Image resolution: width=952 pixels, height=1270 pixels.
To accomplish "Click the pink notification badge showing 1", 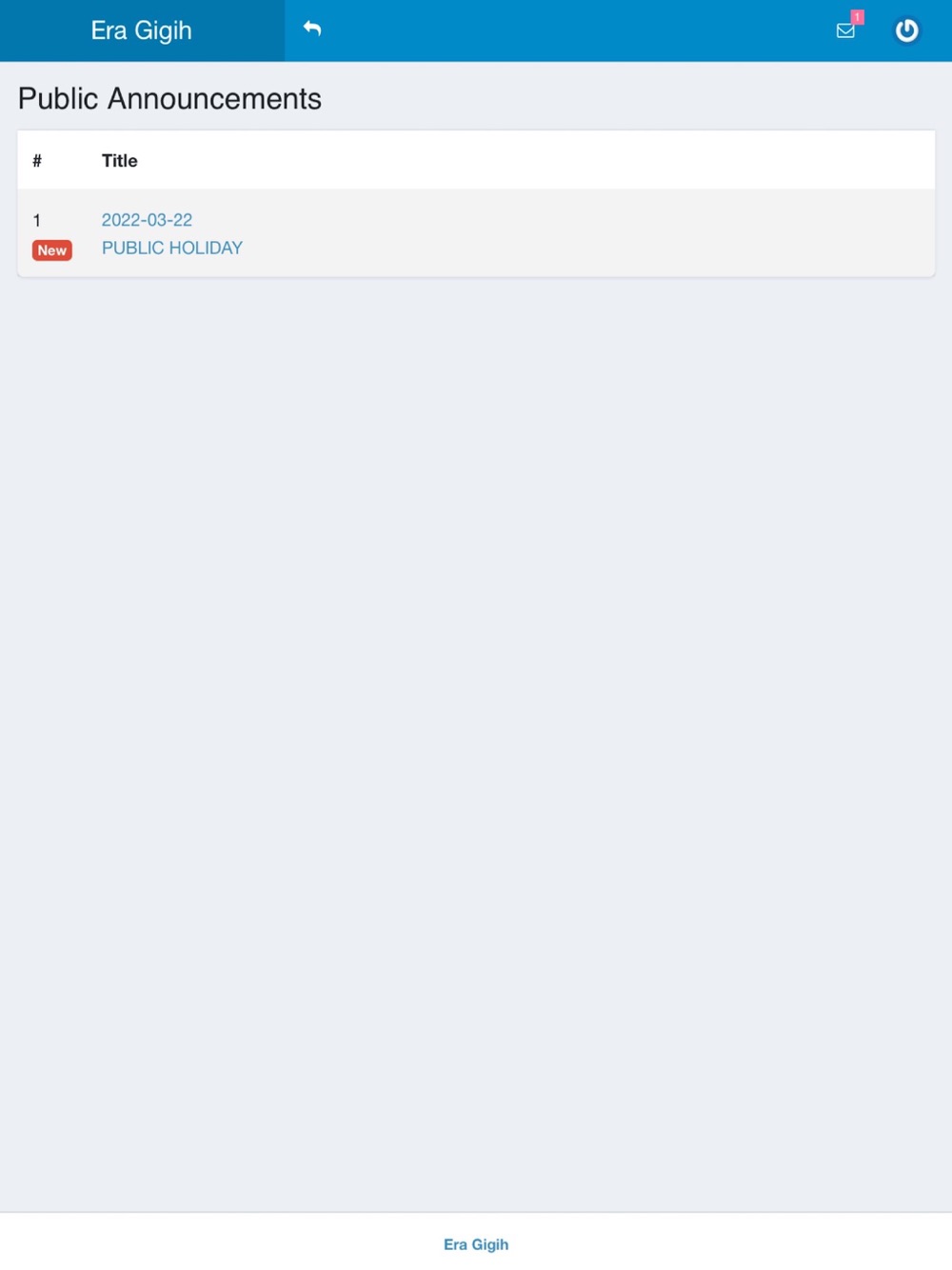I will click(x=857, y=17).
